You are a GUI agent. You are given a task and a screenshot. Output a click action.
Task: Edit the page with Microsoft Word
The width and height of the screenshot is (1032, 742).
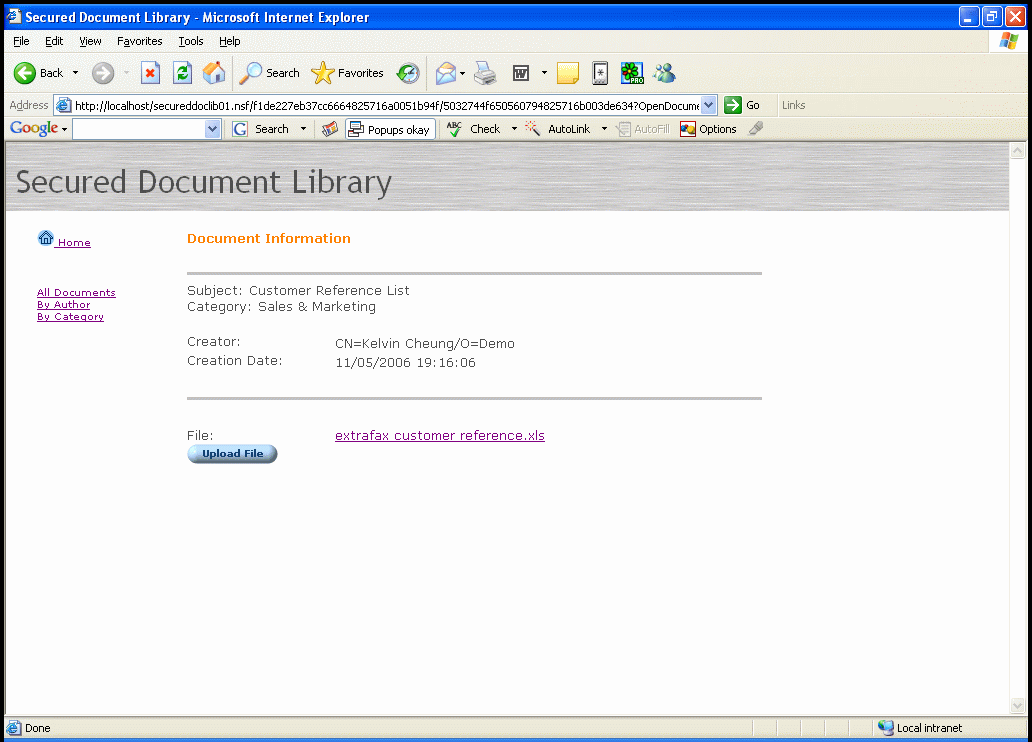[521, 73]
